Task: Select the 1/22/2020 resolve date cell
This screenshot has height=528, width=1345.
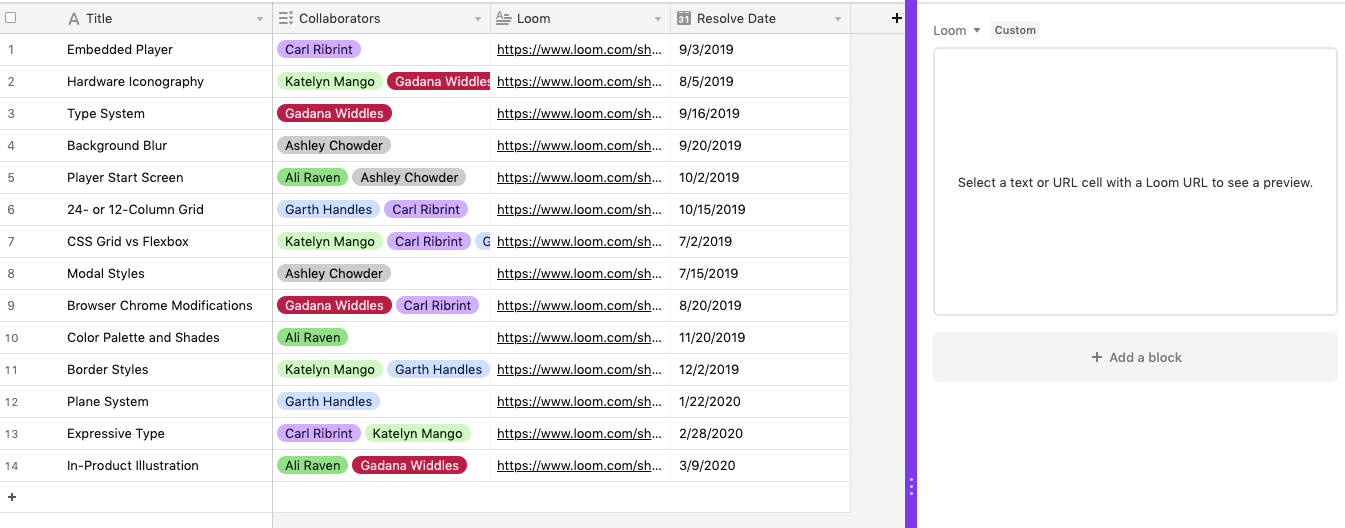Action: pos(760,402)
